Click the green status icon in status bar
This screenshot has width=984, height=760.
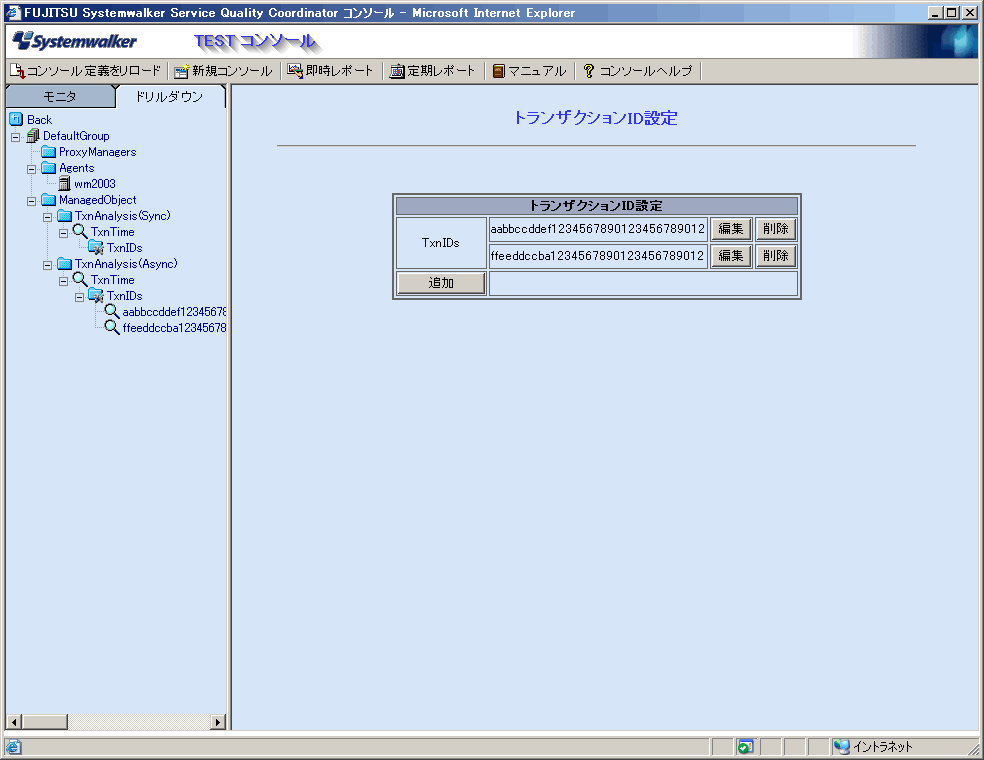point(745,747)
